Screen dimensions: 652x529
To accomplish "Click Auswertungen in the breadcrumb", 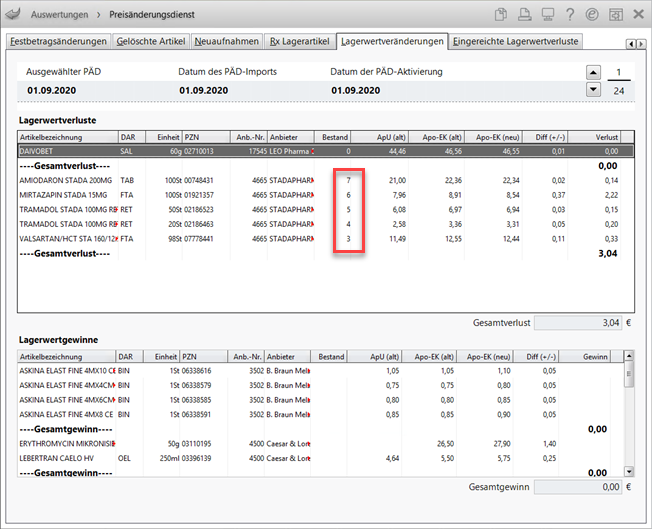I will pos(59,15).
